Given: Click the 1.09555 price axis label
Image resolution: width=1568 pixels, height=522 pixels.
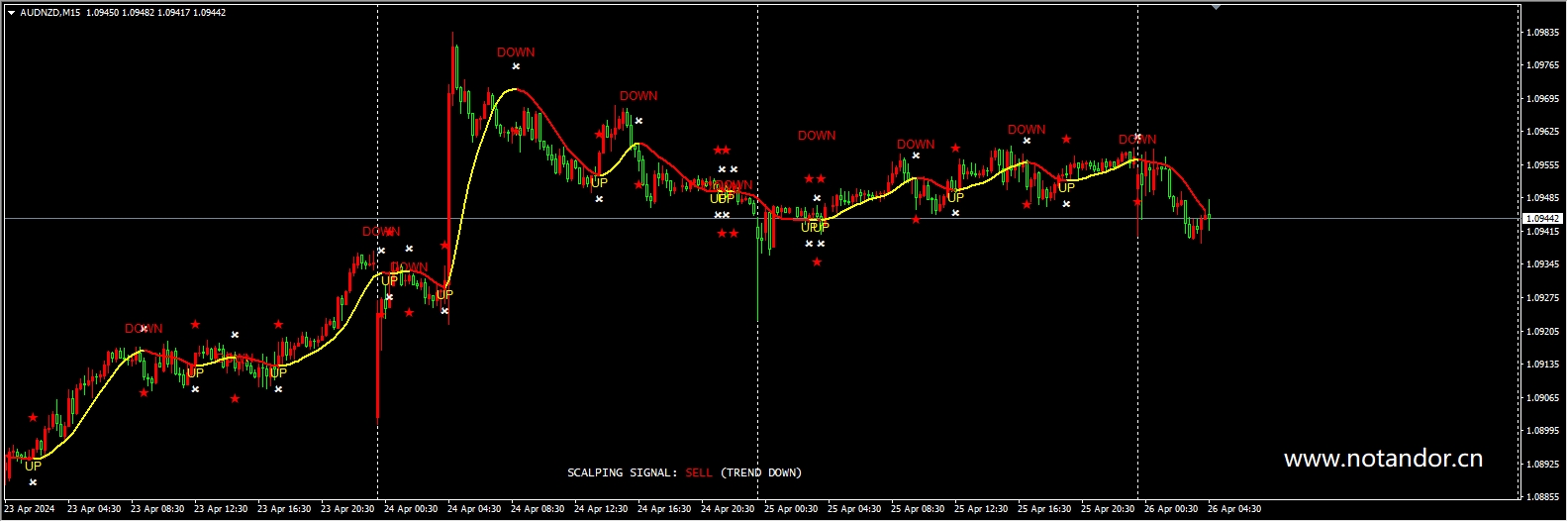Looking at the screenshot, I should click(1542, 164).
